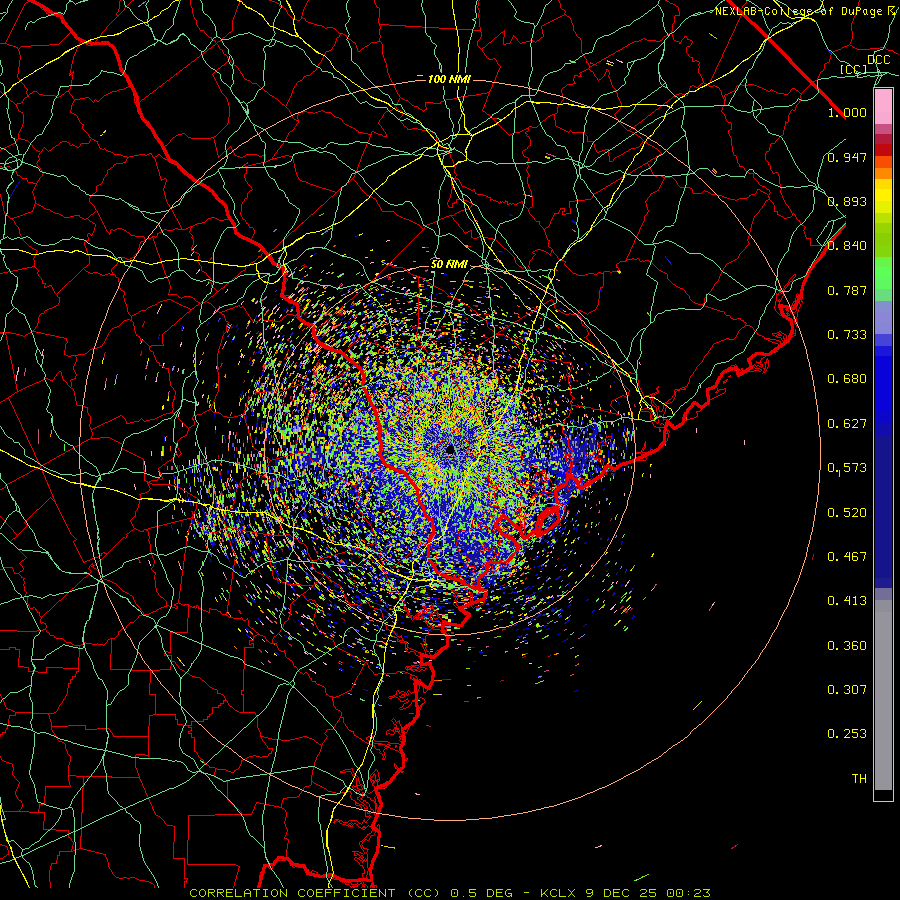The height and width of the screenshot is (900, 900).
Task: Click the 0.467 scale value
Action: (847, 557)
